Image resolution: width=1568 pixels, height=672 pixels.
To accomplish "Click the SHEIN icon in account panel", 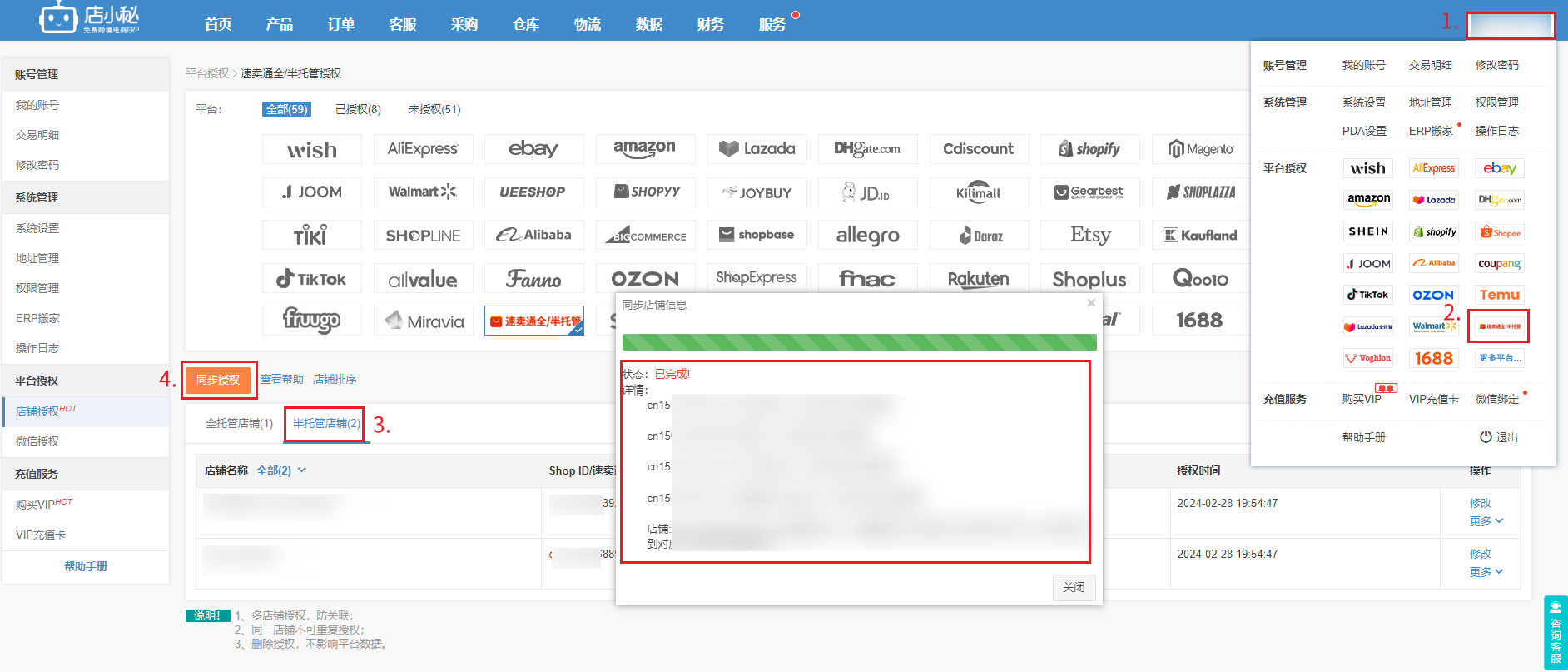I will [x=1368, y=231].
